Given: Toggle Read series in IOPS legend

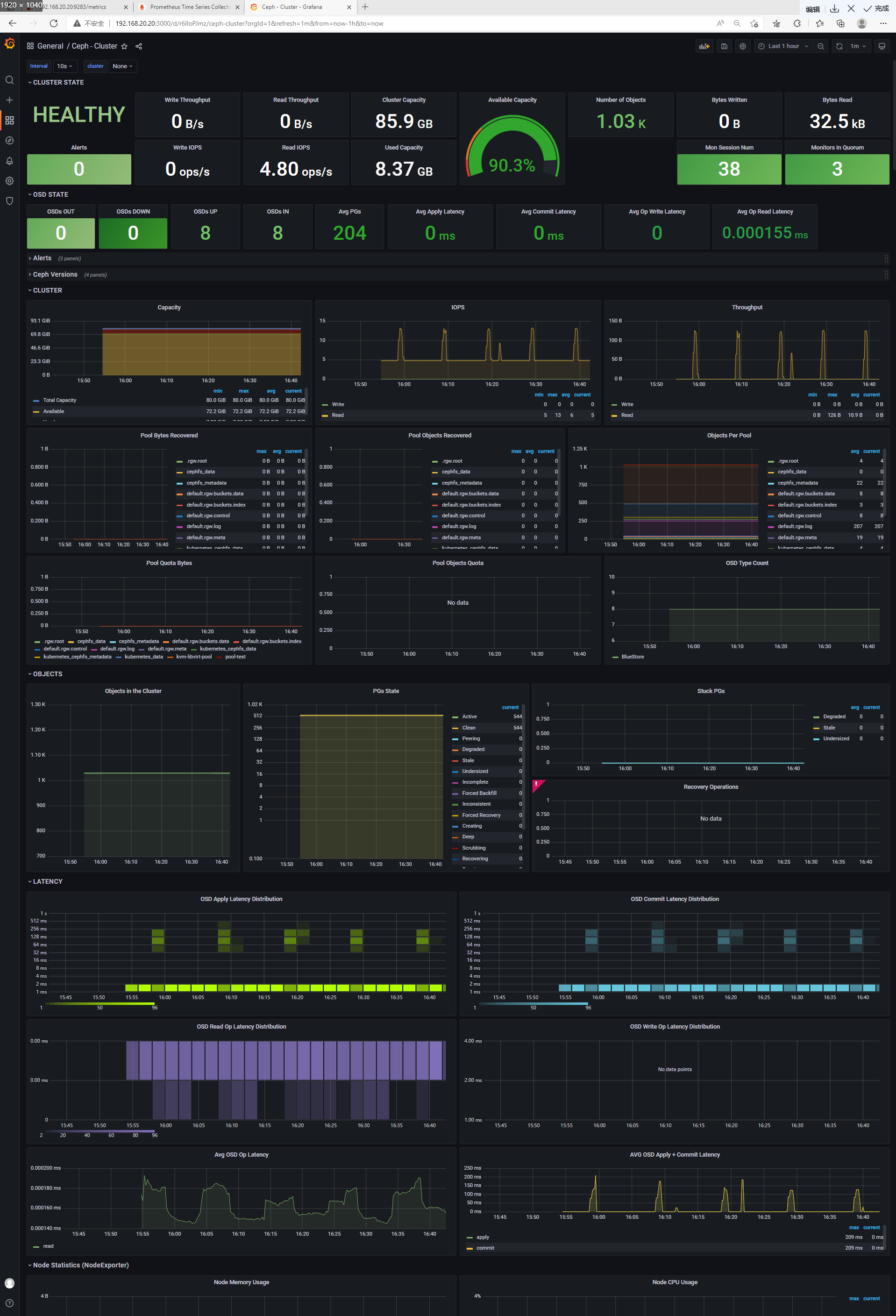Looking at the screenshot, I should coord(338,415).
